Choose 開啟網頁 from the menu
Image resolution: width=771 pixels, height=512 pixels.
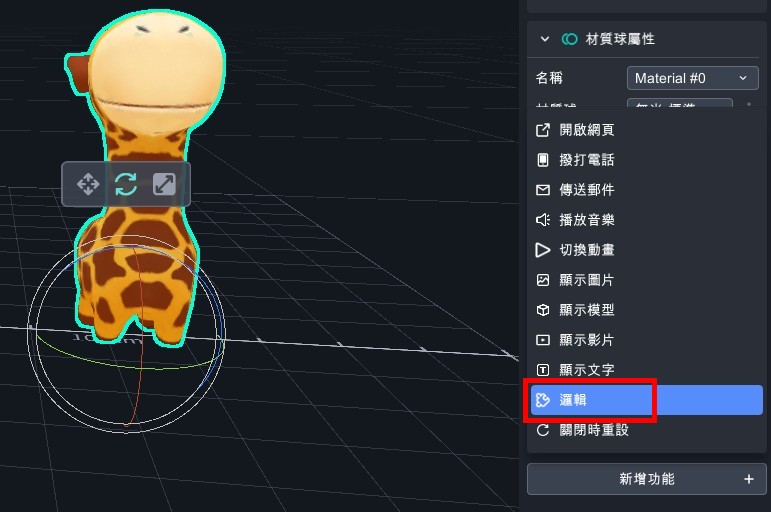pos(587,130)
